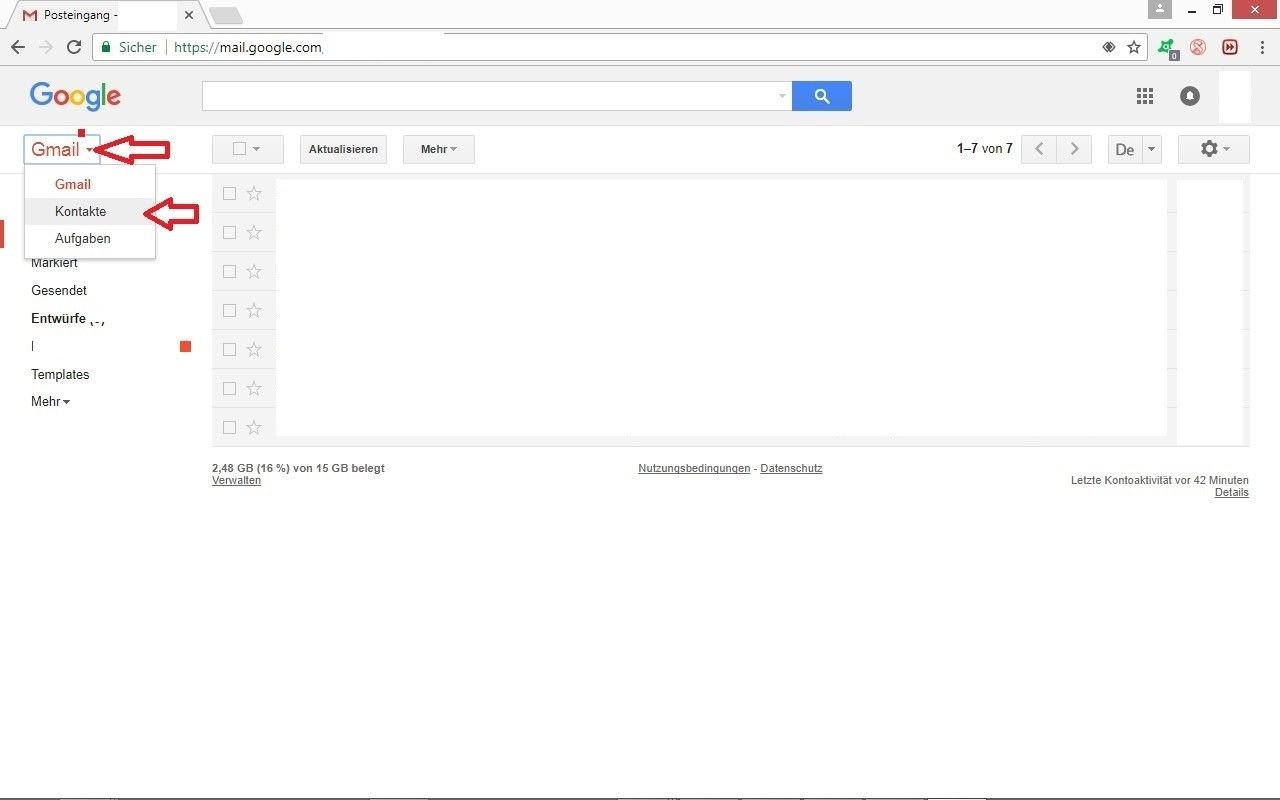Click the red fast-forward extension icon
The image size is (1280, 800).
(x=1230, y=47)
